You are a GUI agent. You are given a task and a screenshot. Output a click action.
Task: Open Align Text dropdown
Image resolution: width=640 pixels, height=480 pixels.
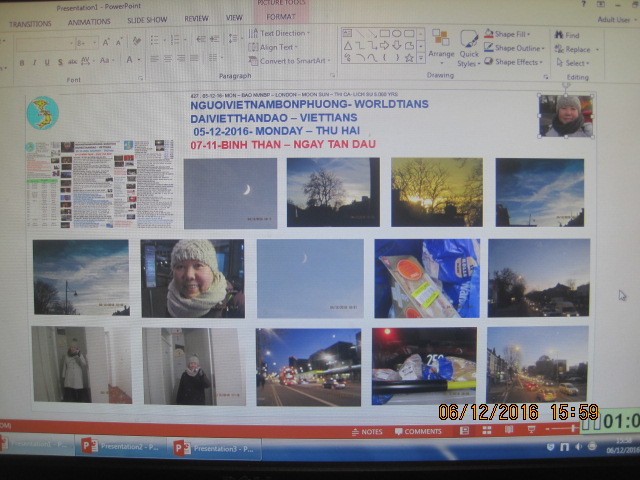pyautogui.click(x=273, y=47)
